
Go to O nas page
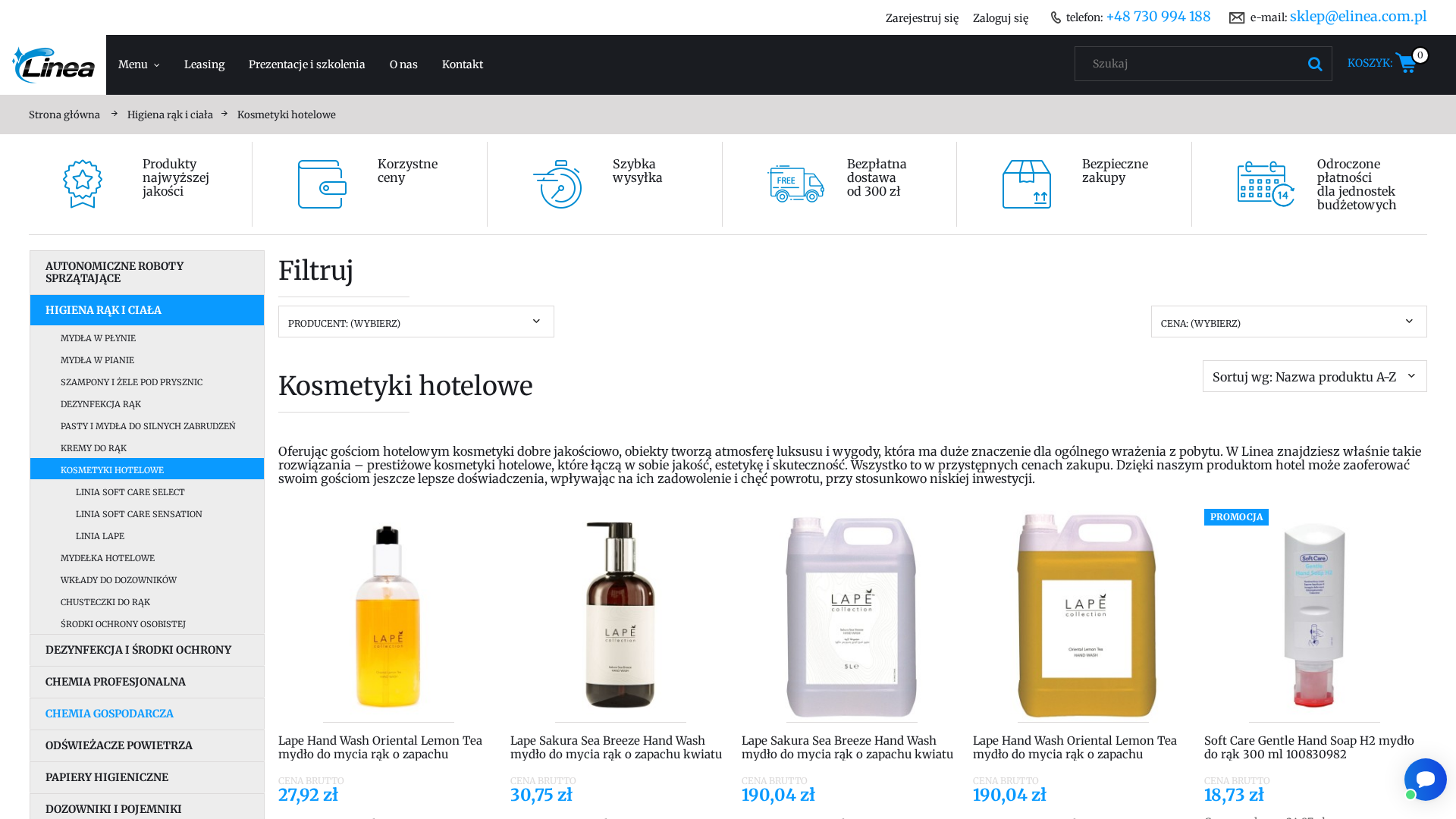(403, 64)
